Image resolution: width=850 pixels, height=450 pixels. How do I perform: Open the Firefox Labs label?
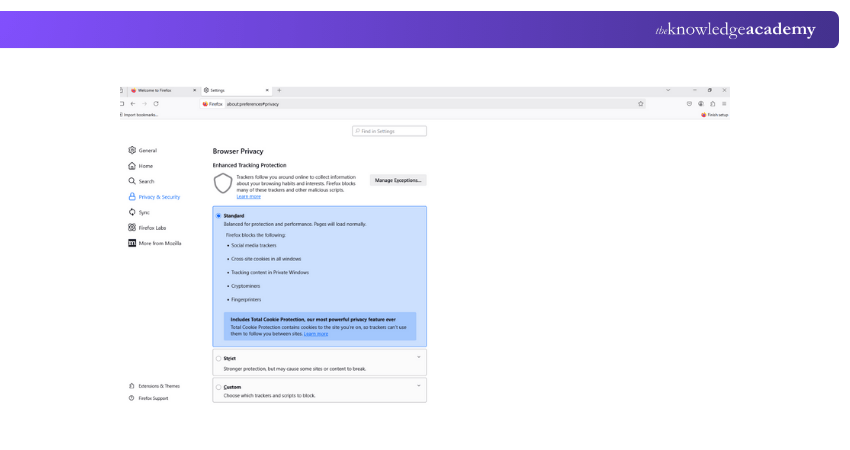[152, 228]
